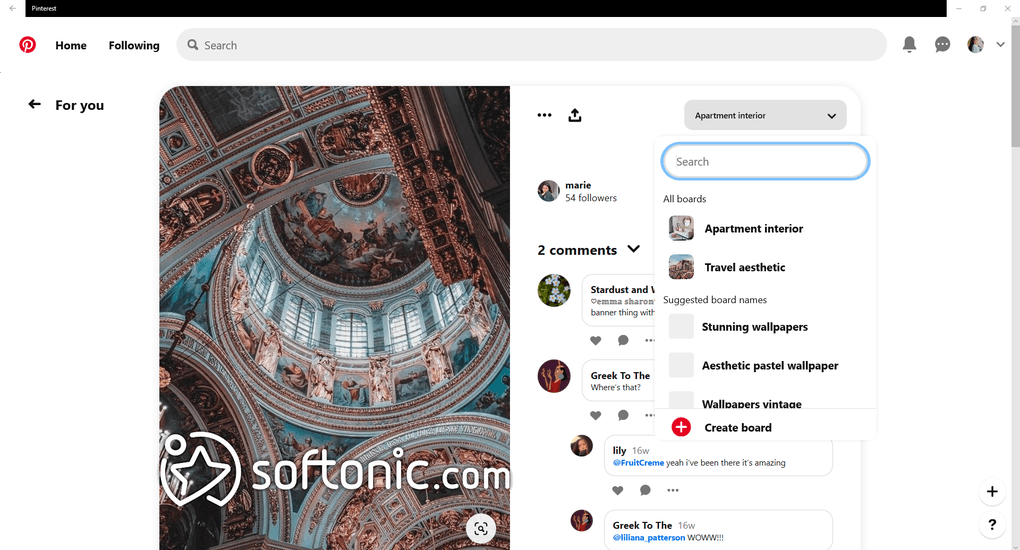Open more options on "Where's that?" comment
Viewport: 1020px width, 550px height.
tap(649, 415)
